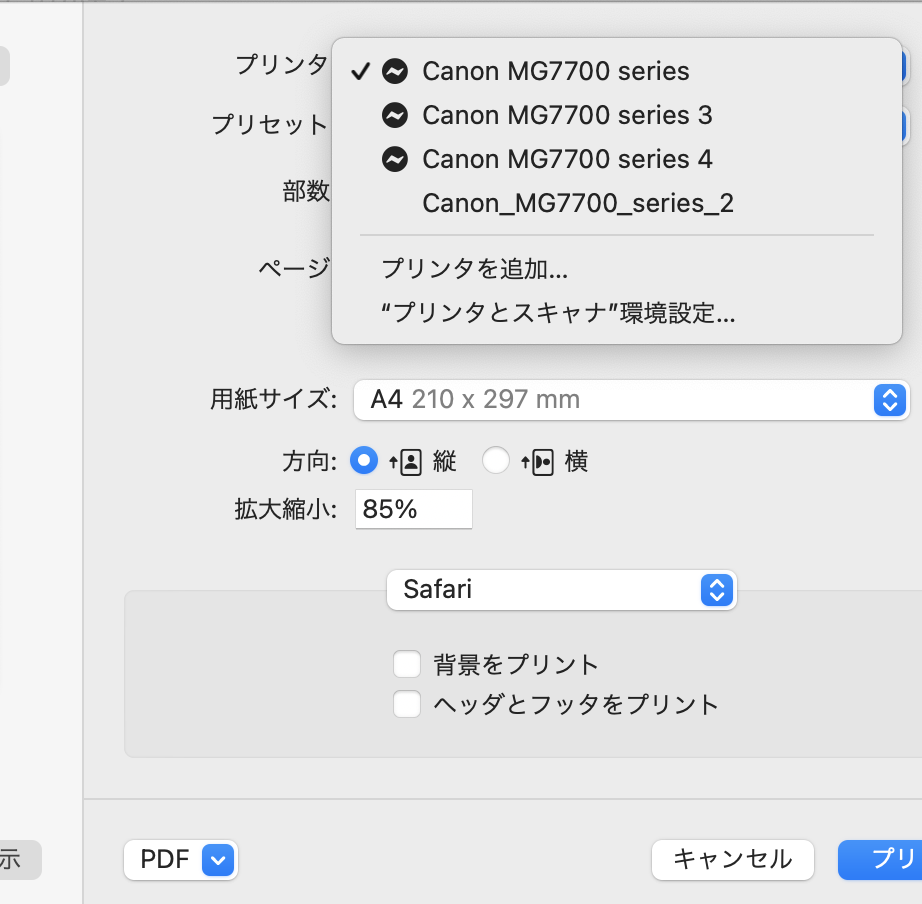Click printer icon beside Canon MG7700 series 4

395,159
